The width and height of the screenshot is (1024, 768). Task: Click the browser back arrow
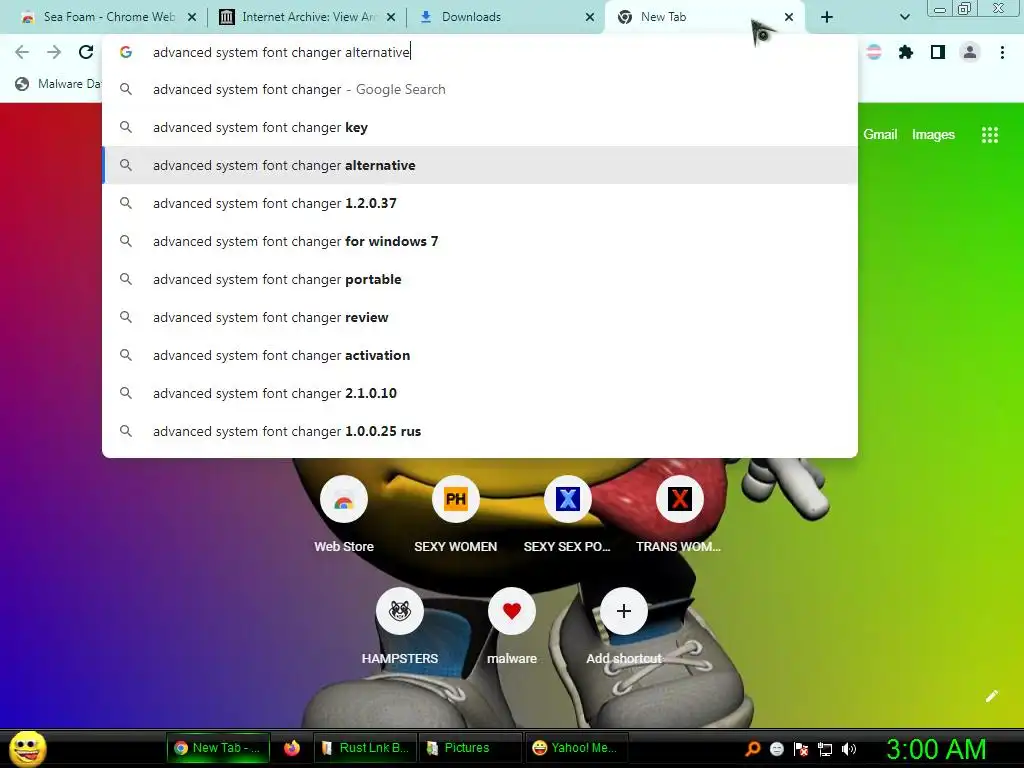click(x=22, y=52)
